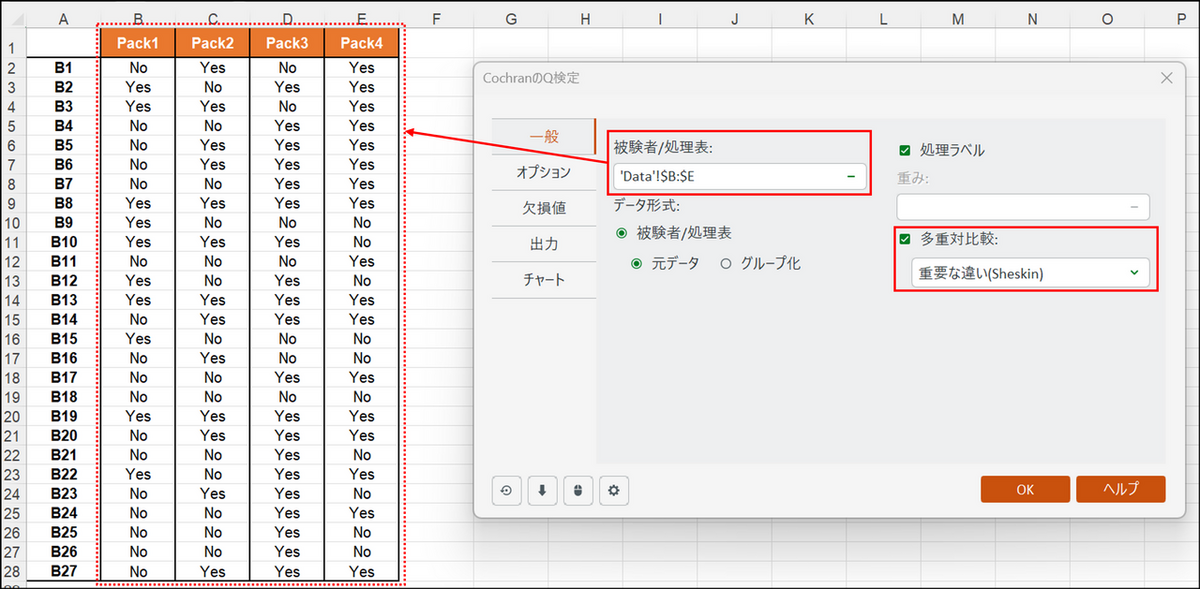Click the reset settings icon in dialog
Image resolution: width=1200 pixels, height=589 pixels.
coord(507,490)
